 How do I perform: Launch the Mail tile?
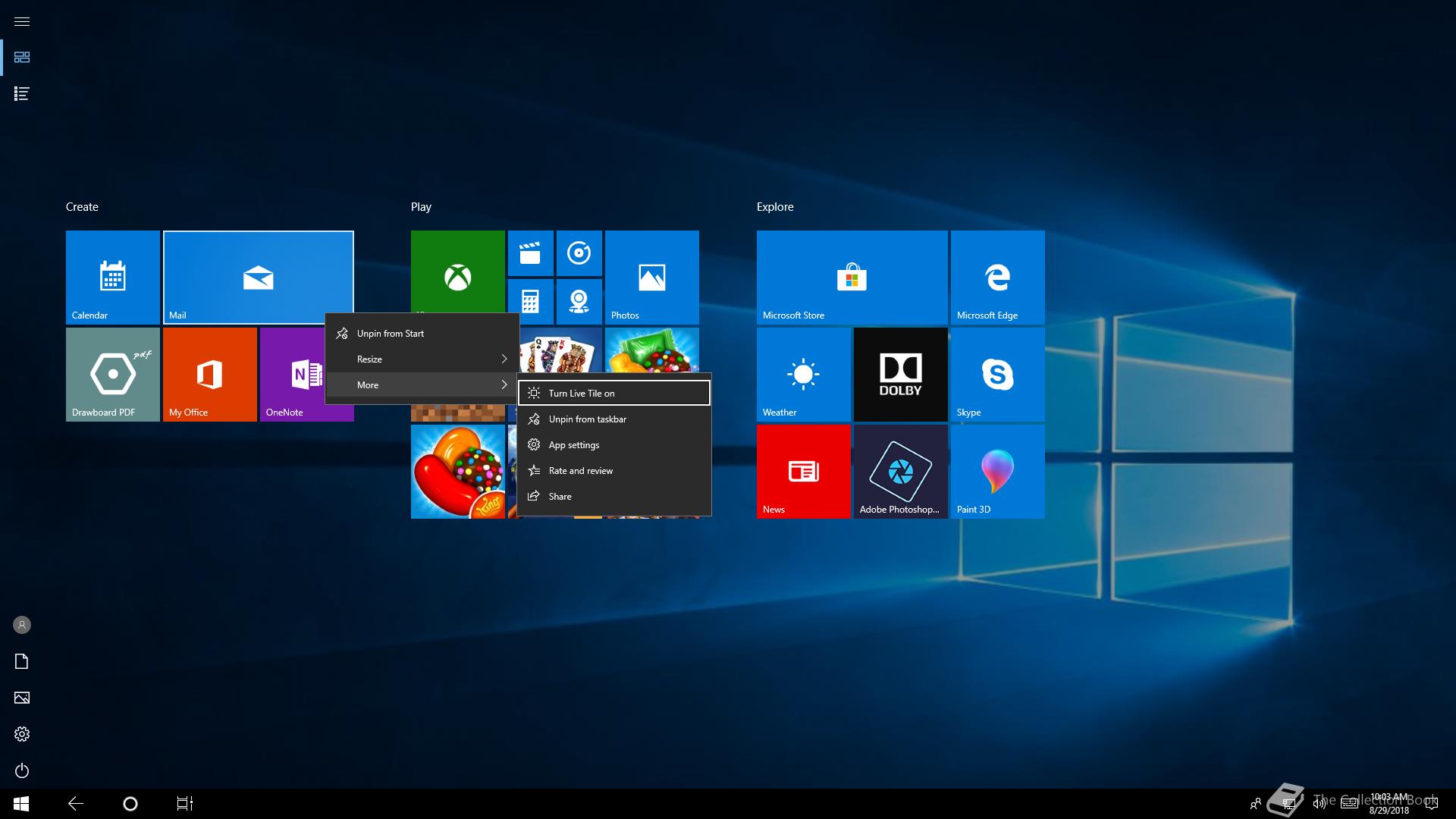[259, 278]
